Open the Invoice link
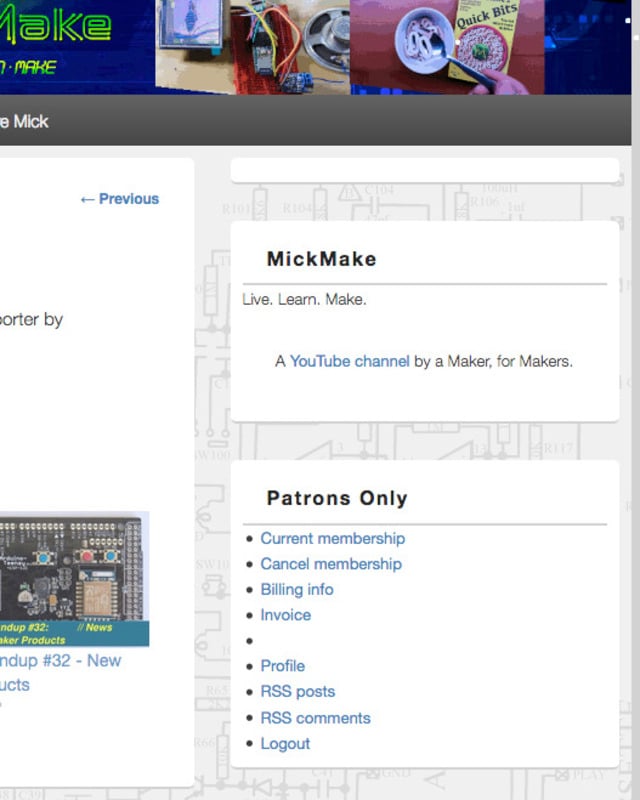The image size is (640, 800). (286, 615)
